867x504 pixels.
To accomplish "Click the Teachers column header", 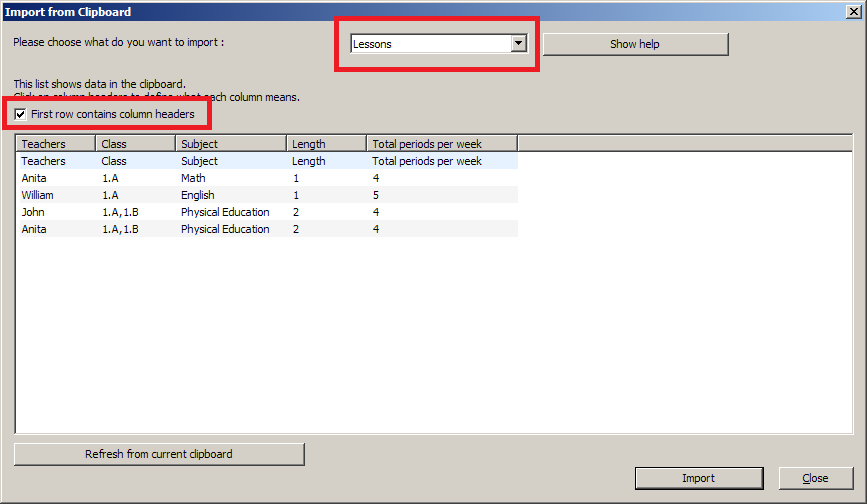I will (x=56, y=144).
